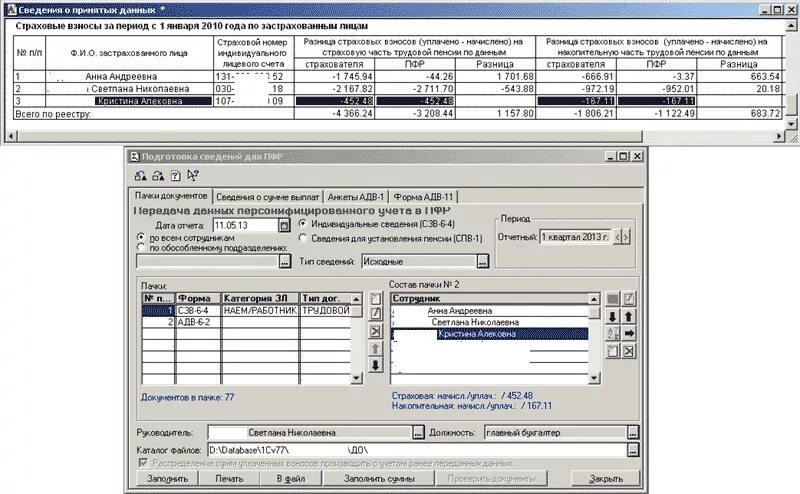
Task: Activate the context help cursor icon
Action: (192, 176)
